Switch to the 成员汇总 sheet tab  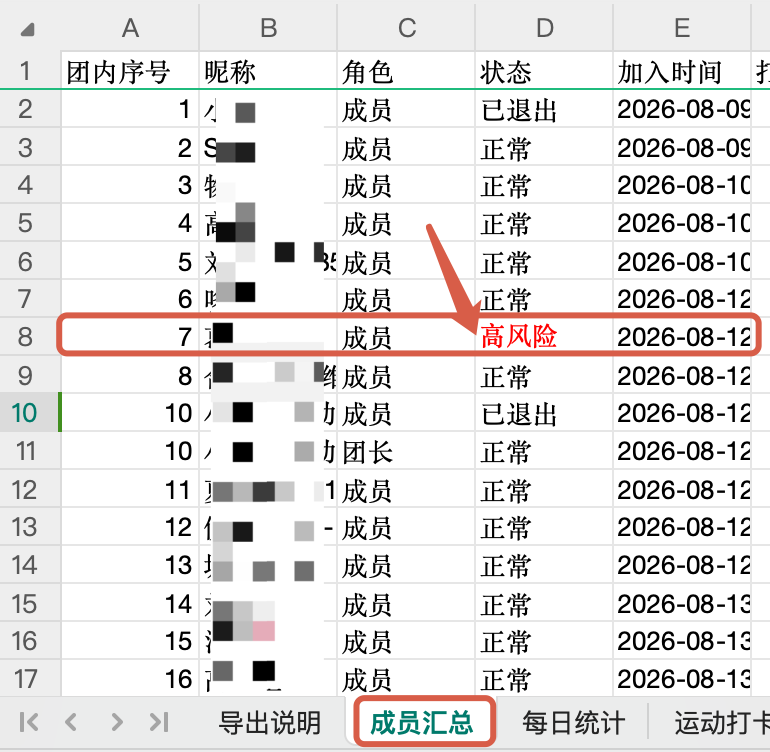click(x=421, y=723)
